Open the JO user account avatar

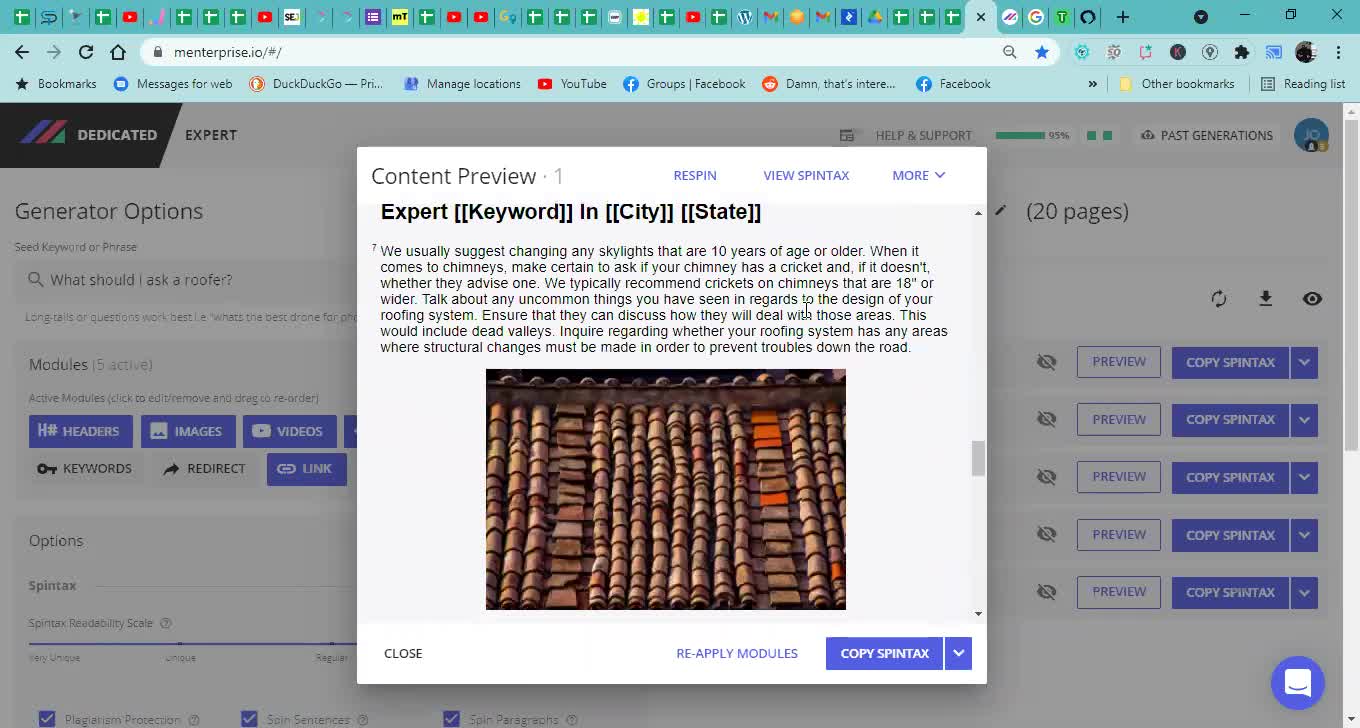coord(1311,135)
